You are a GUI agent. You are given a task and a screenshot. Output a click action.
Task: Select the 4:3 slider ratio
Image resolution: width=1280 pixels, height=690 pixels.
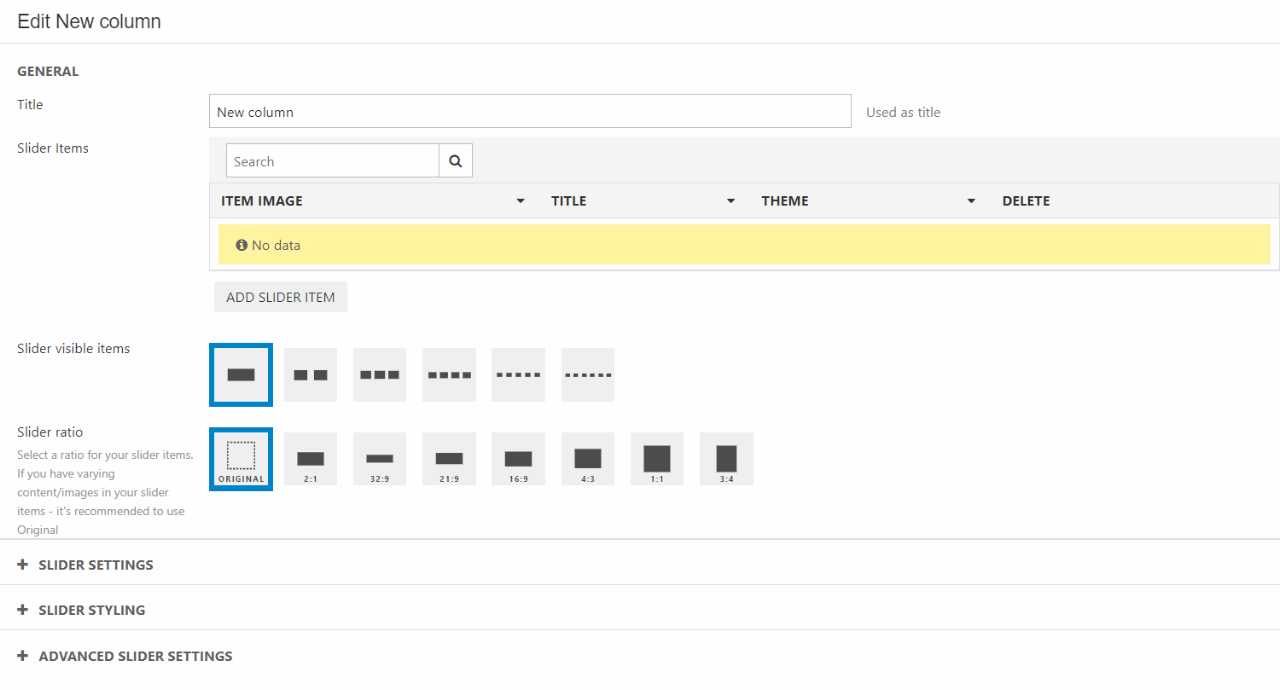(x=587, y=459)
